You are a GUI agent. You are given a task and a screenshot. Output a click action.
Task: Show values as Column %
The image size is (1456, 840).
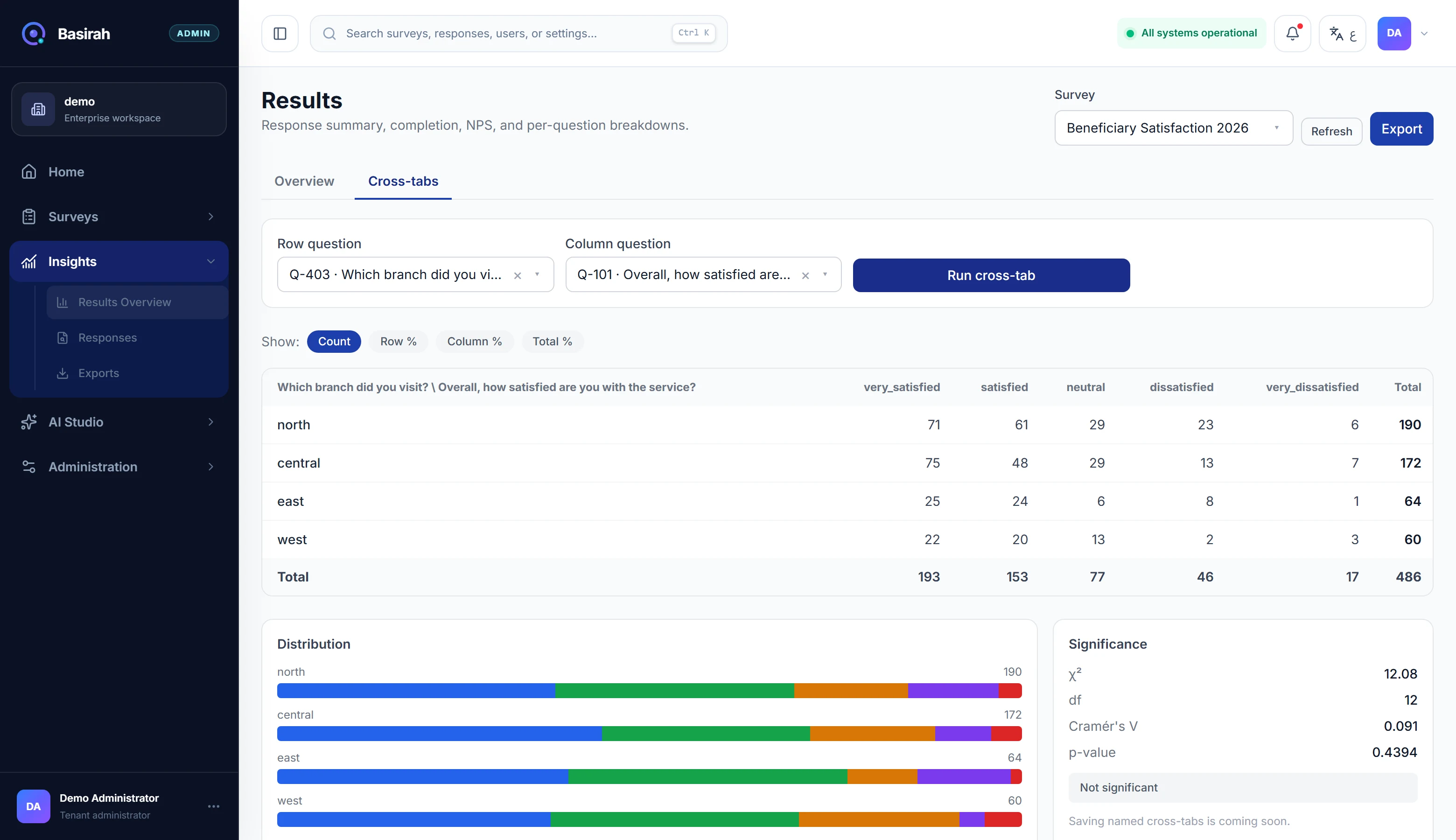(474, 342)
